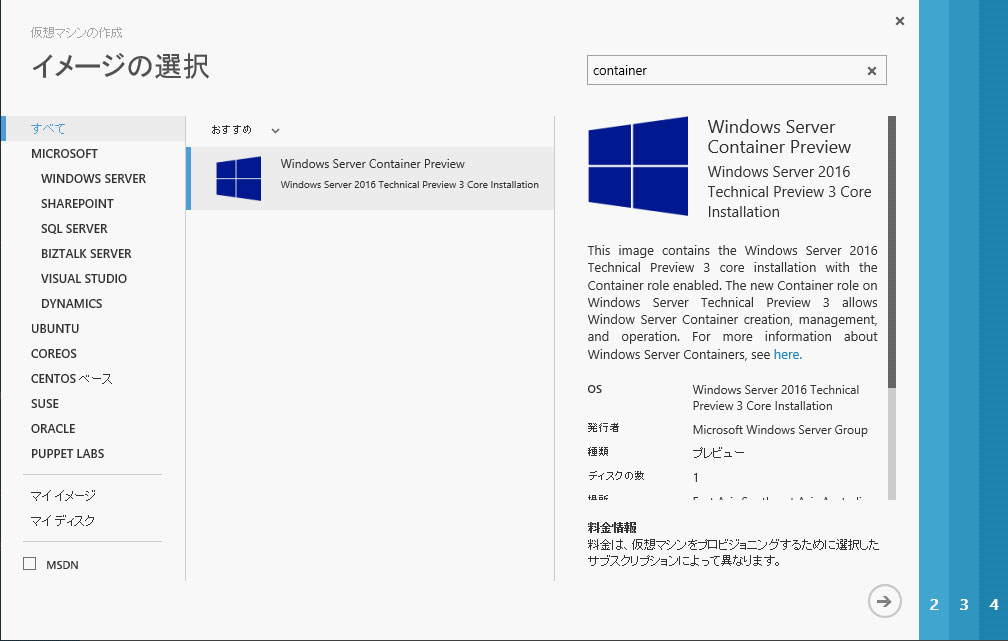Viewport: 1008px width, 641px height.
Task: Click the Microsoft Windows Server Group publisher value
Action: (x=780, y=429)
